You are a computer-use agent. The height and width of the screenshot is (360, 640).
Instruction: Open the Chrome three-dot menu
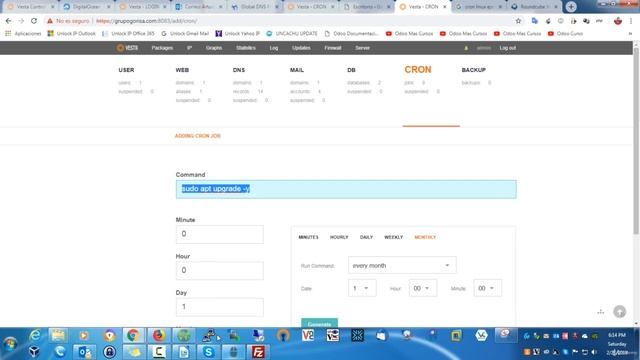point(631,21)
